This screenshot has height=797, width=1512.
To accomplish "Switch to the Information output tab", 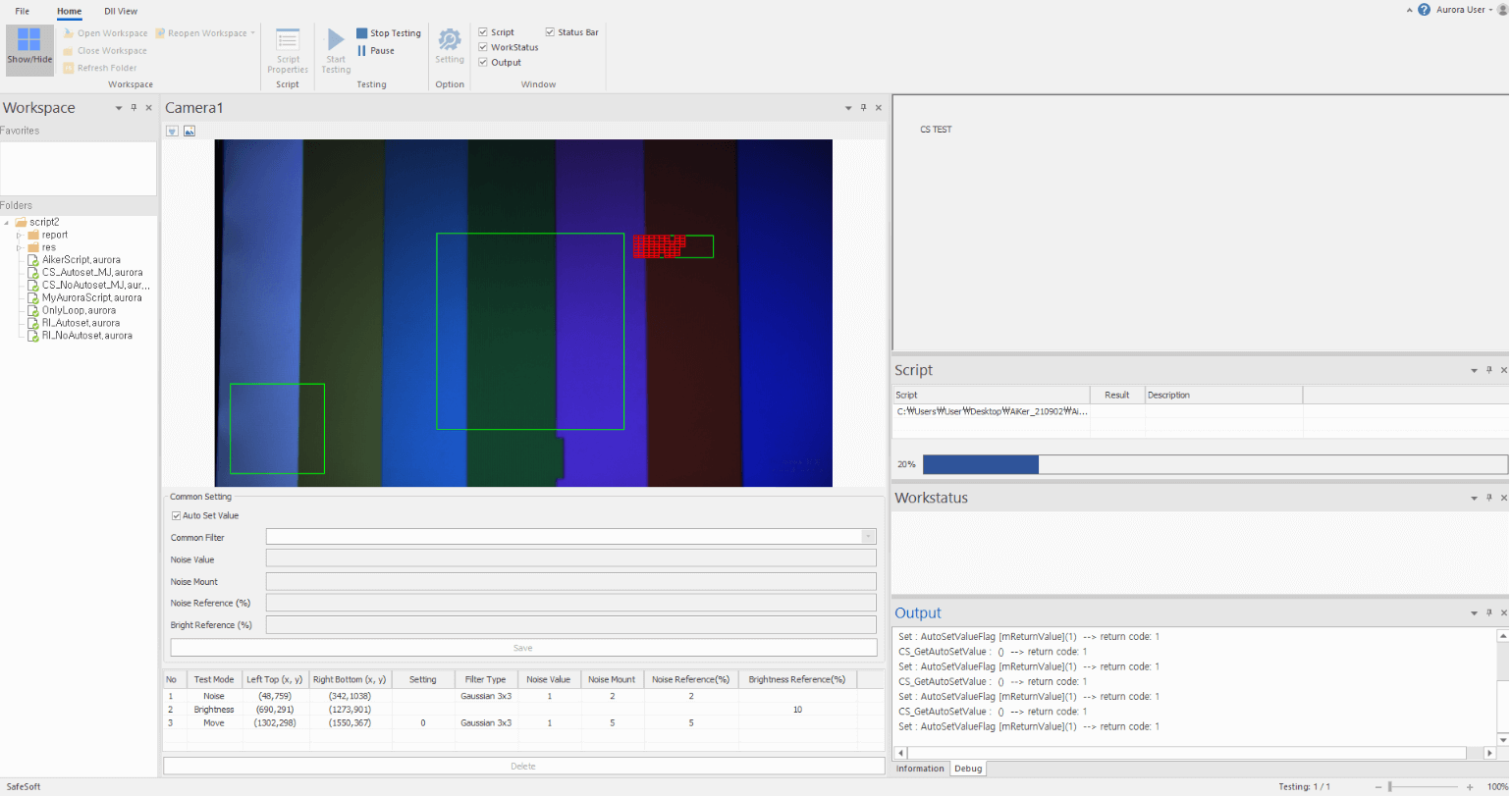I will tap(920, 769).
